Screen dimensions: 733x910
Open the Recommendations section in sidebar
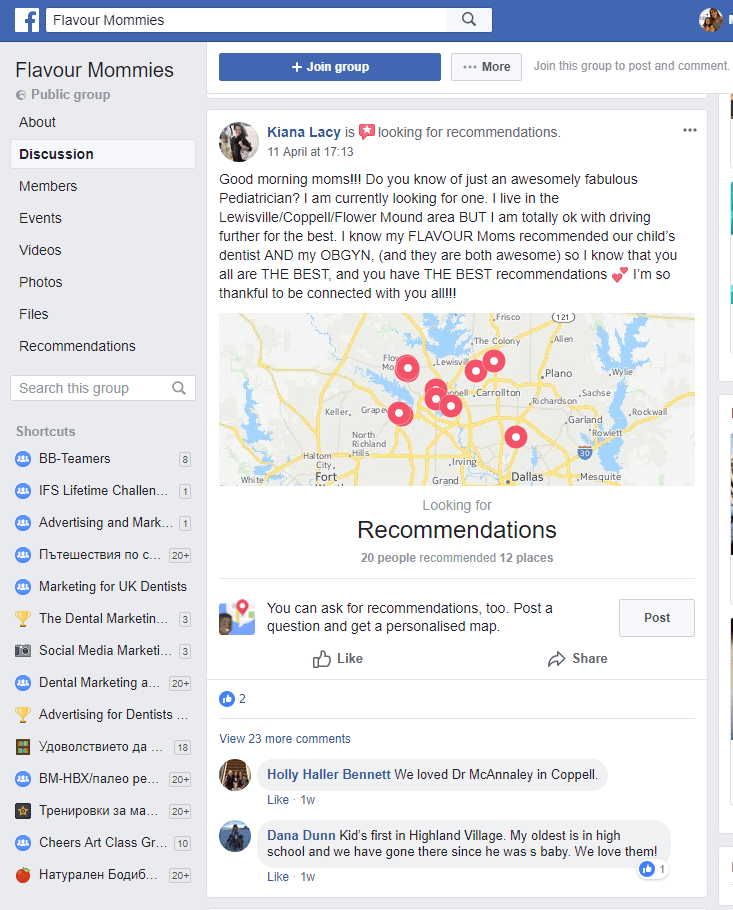(x=77, y=346)
